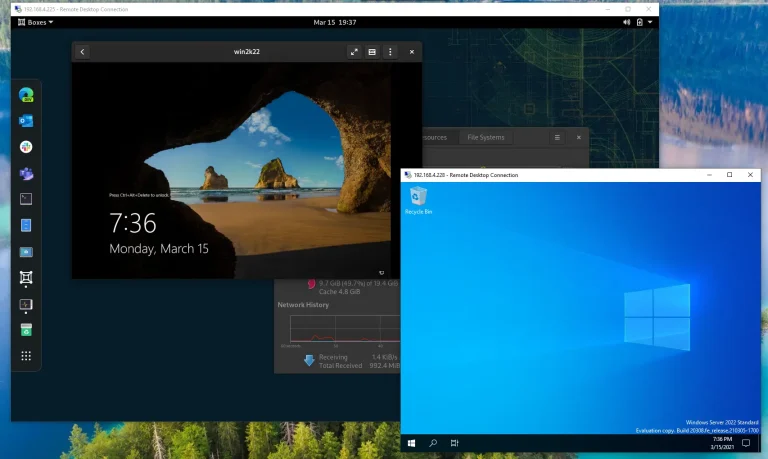The width and height of the screenshot is (768, 459).
Task: Click the keyboard shortcuts button in Boxes
Action: coord(372,52)
